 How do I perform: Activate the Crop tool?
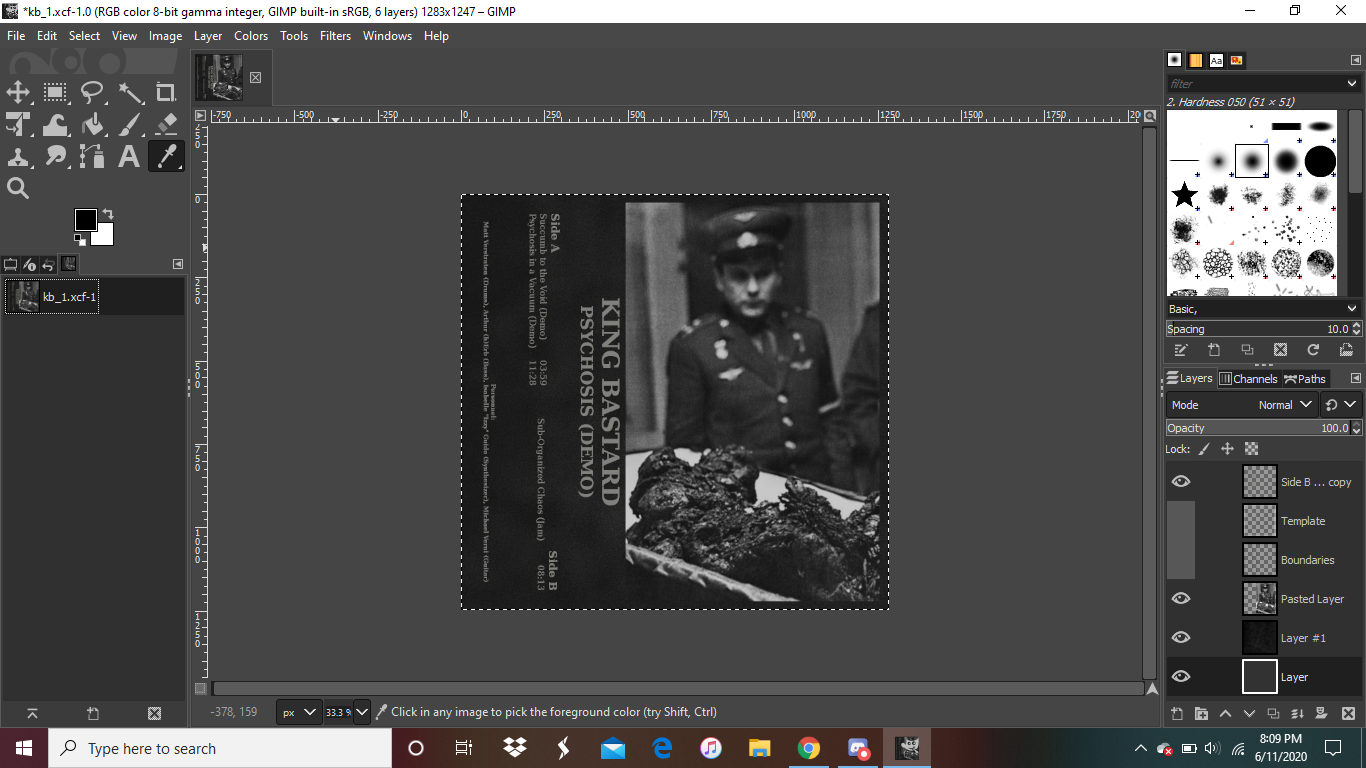pos(166,93)
